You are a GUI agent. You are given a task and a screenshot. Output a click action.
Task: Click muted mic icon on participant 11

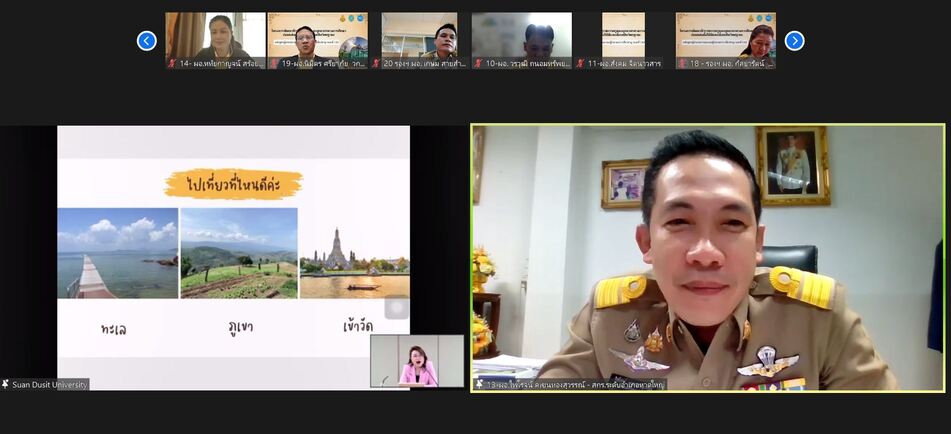(580, 63)
